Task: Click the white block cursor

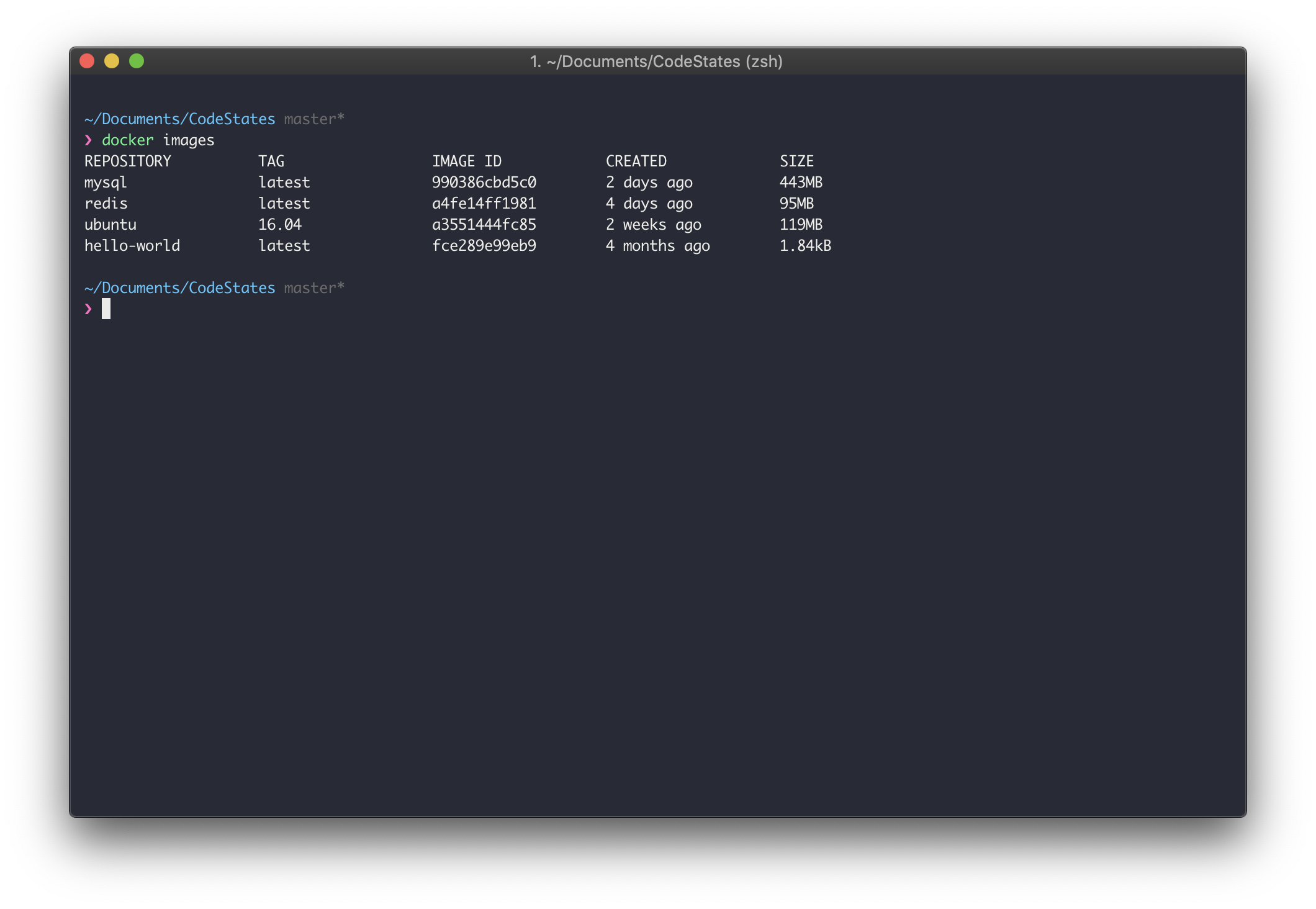Action: pyautogui.click(x=106, y=309)
